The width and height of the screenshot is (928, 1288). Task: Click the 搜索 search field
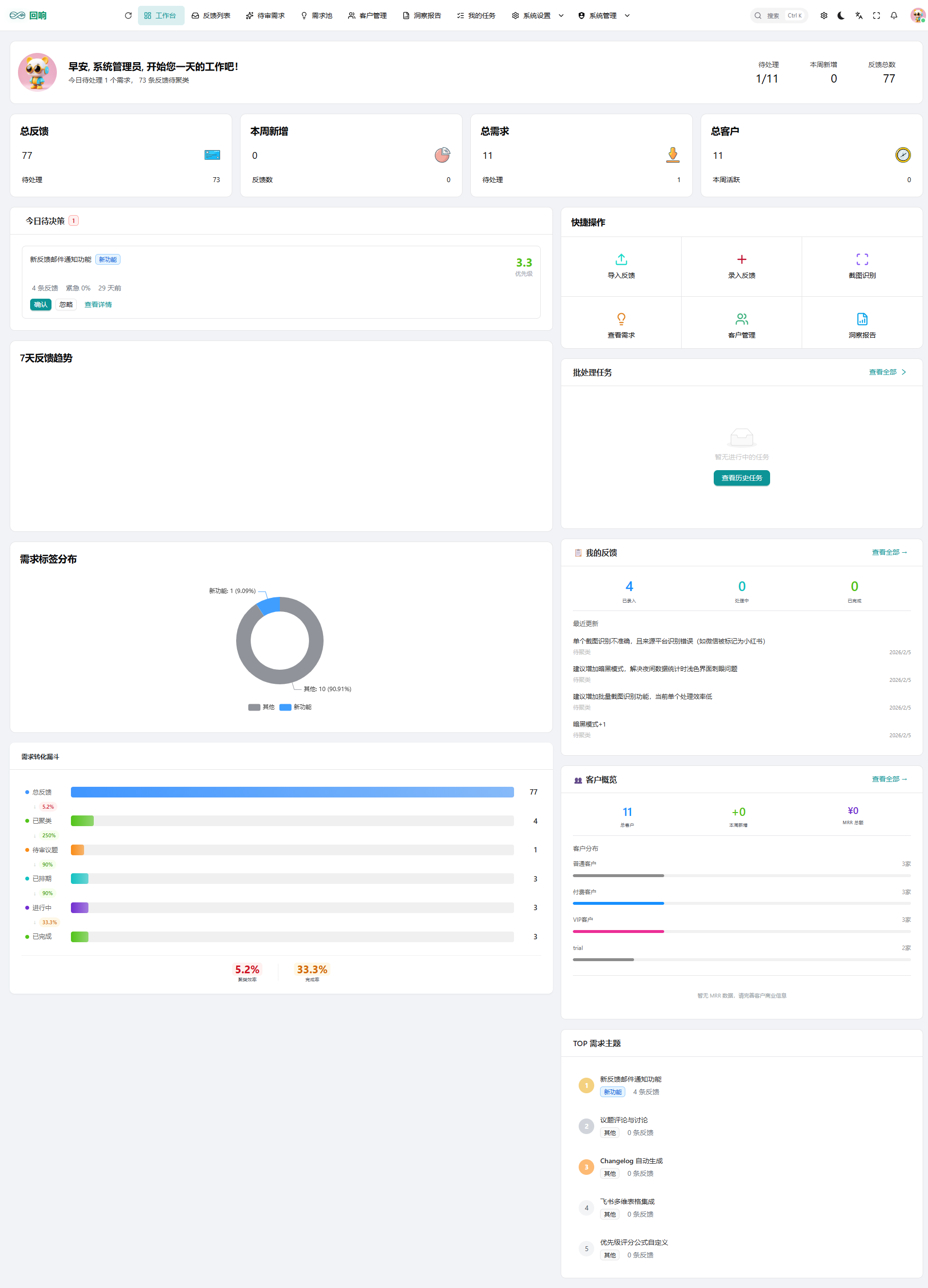(x=779, y=16)
